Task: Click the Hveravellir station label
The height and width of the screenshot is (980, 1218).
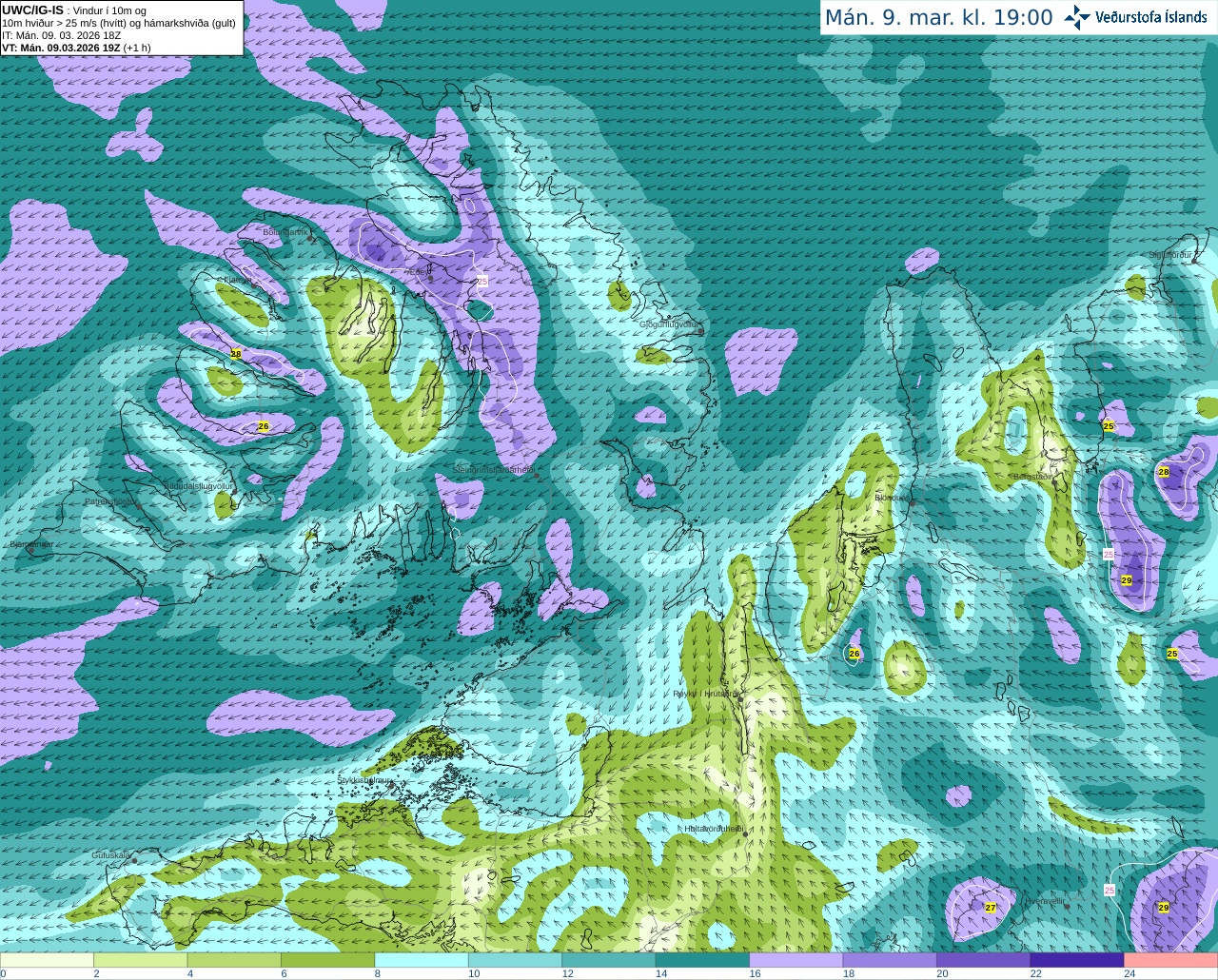Action: [x=1046, y=900]
